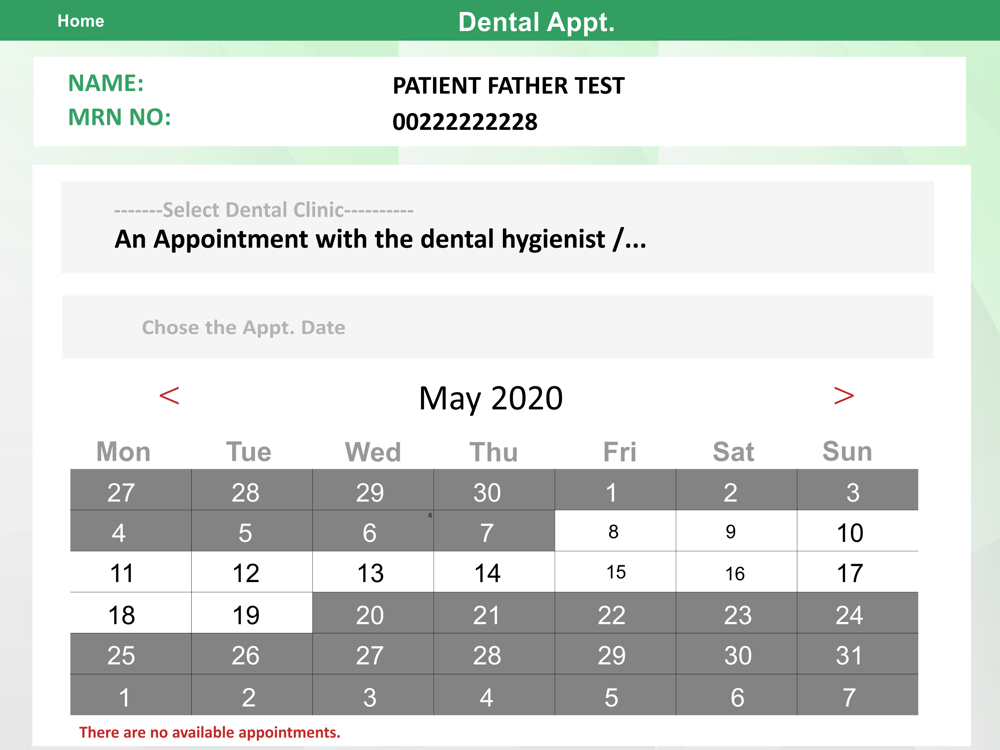Image resolution: width=1000 pixels, height=750 pixels.
Task: Click the disabled May 31 cell
Action: click(850, 655)
